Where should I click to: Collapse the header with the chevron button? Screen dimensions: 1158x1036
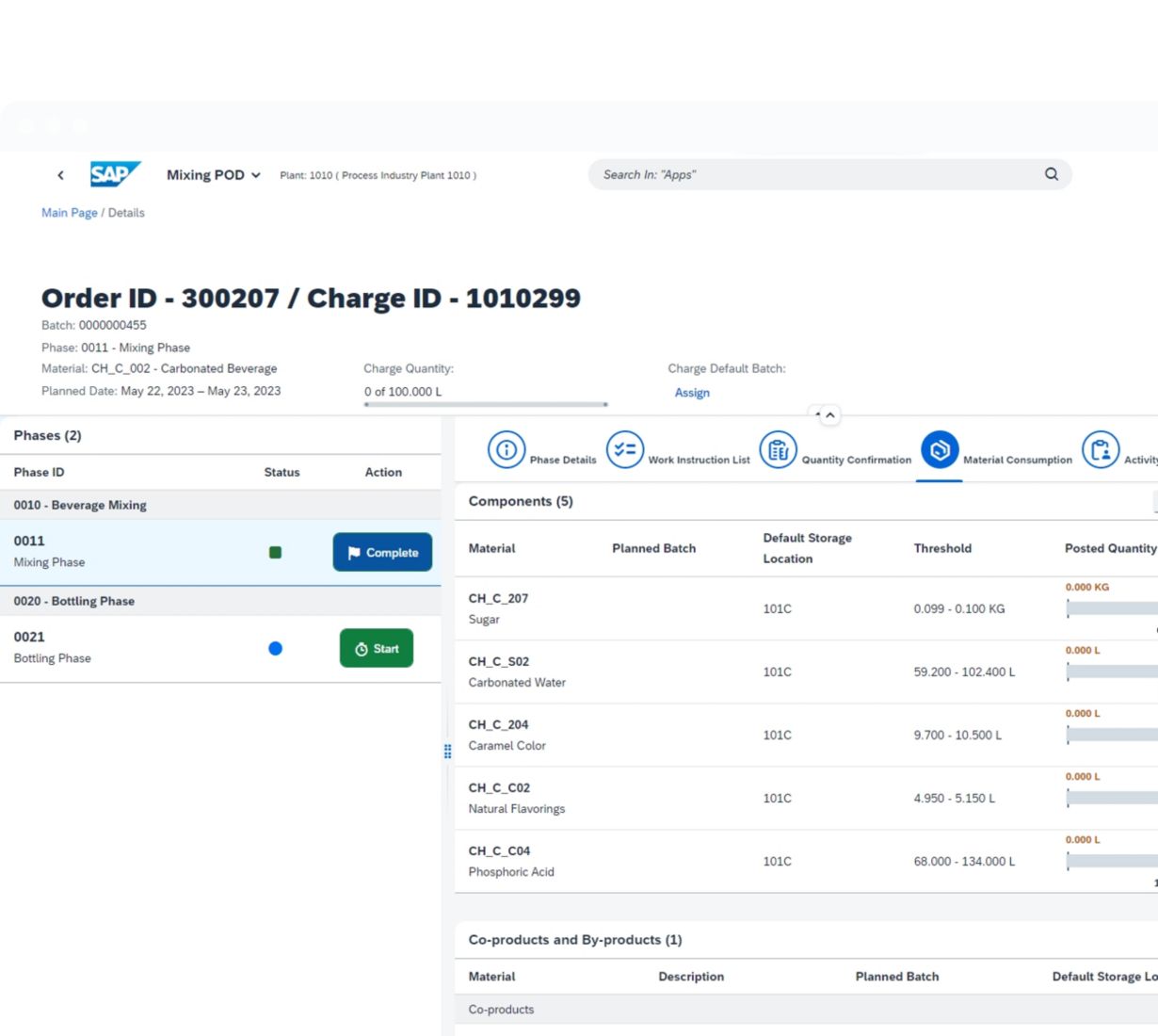coord(829,415)
